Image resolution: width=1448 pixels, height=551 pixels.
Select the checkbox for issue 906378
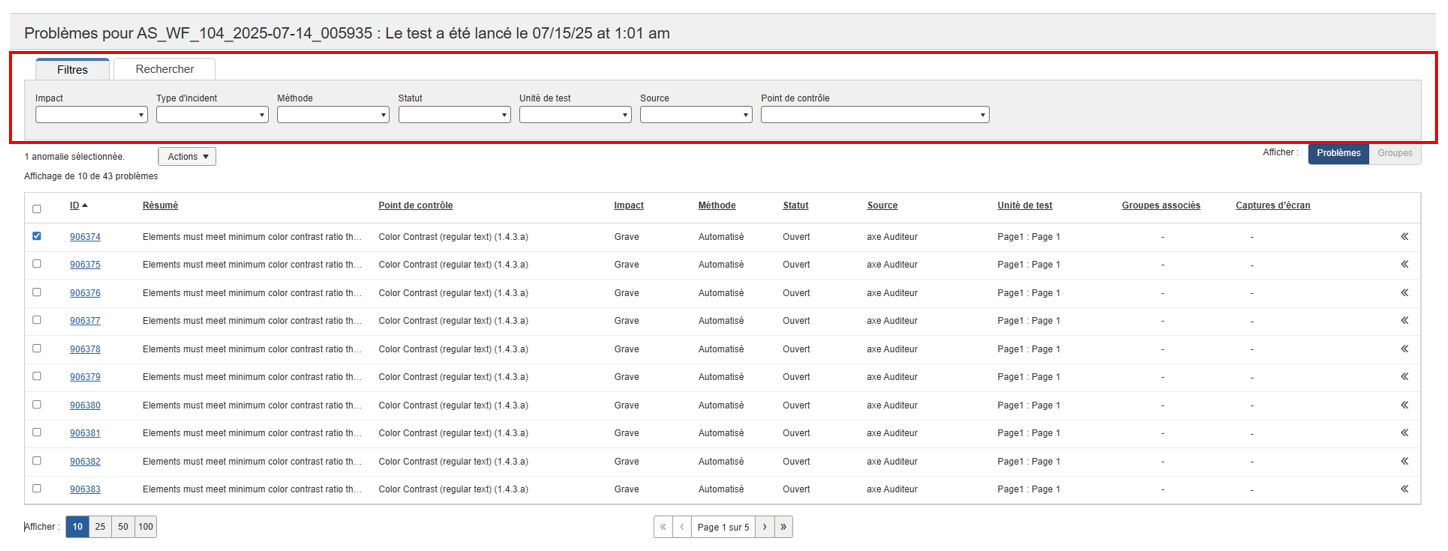37,348
